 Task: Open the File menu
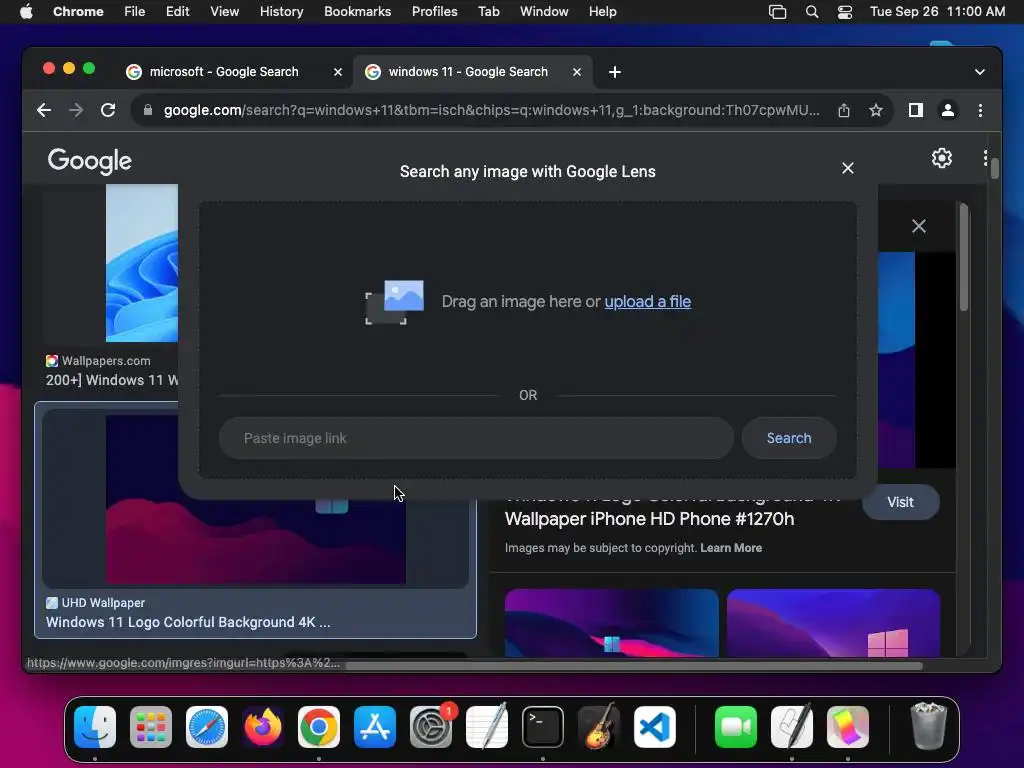pos(135,12)
